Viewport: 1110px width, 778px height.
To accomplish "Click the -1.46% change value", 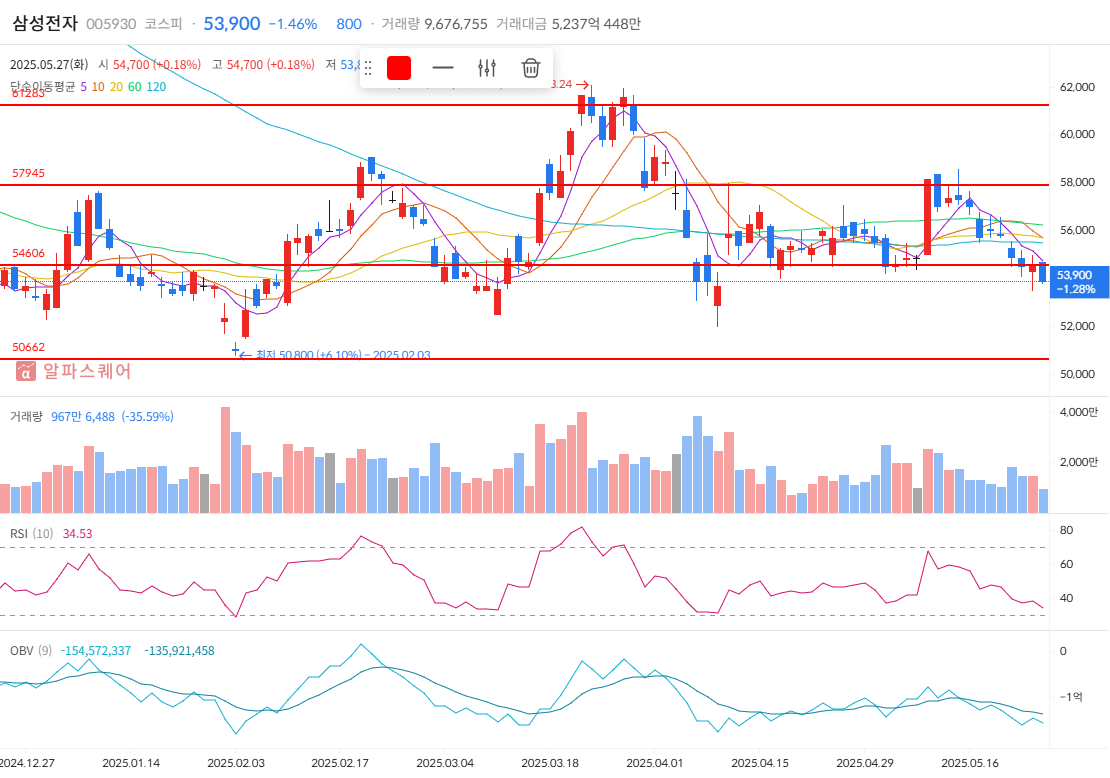I will 293,24.
